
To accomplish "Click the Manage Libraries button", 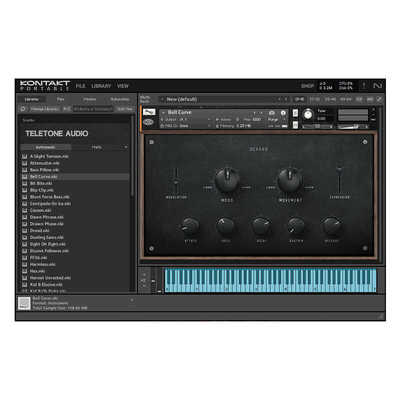I will 44,109.
